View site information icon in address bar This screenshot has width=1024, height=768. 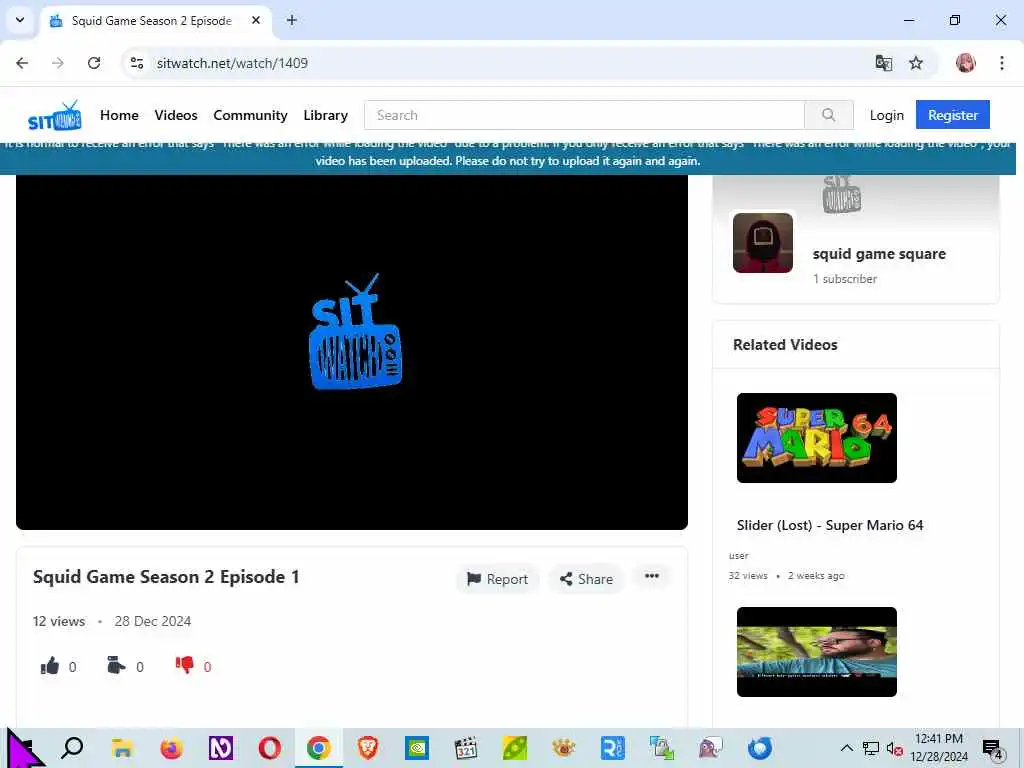coord(137,63)
